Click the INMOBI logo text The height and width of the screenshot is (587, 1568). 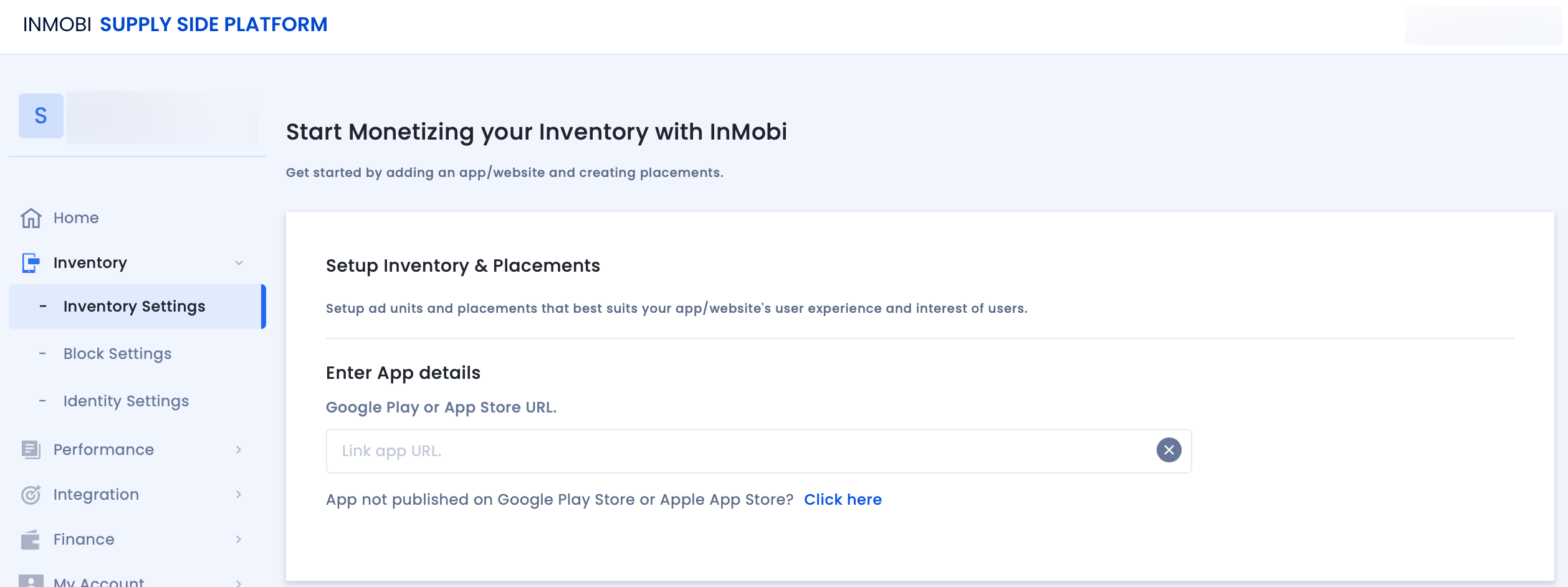[57, 24]
